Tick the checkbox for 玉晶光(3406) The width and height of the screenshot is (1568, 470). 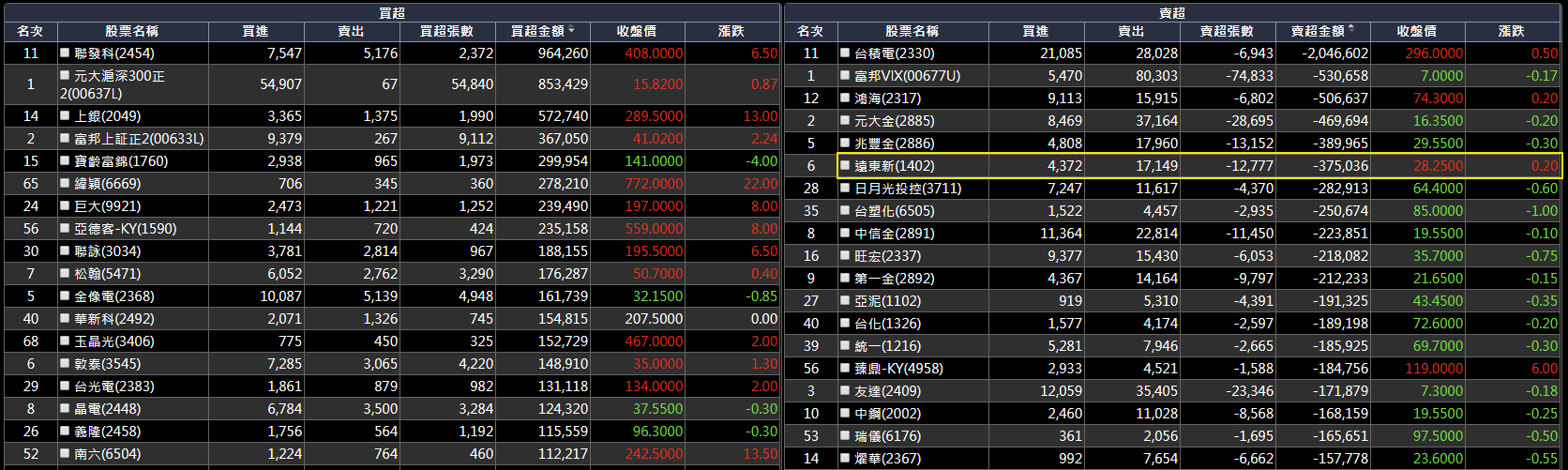tap(65, 341)
